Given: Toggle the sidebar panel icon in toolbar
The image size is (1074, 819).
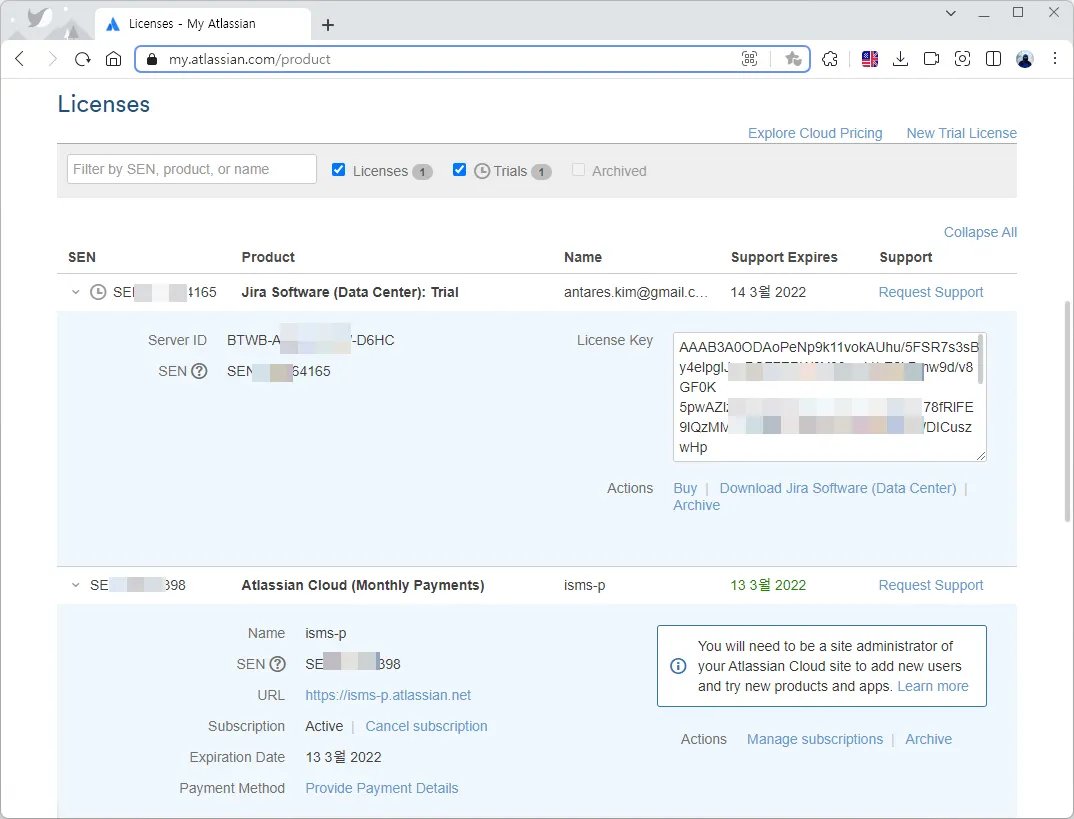Looking at the screenshot, I should 993,59.
